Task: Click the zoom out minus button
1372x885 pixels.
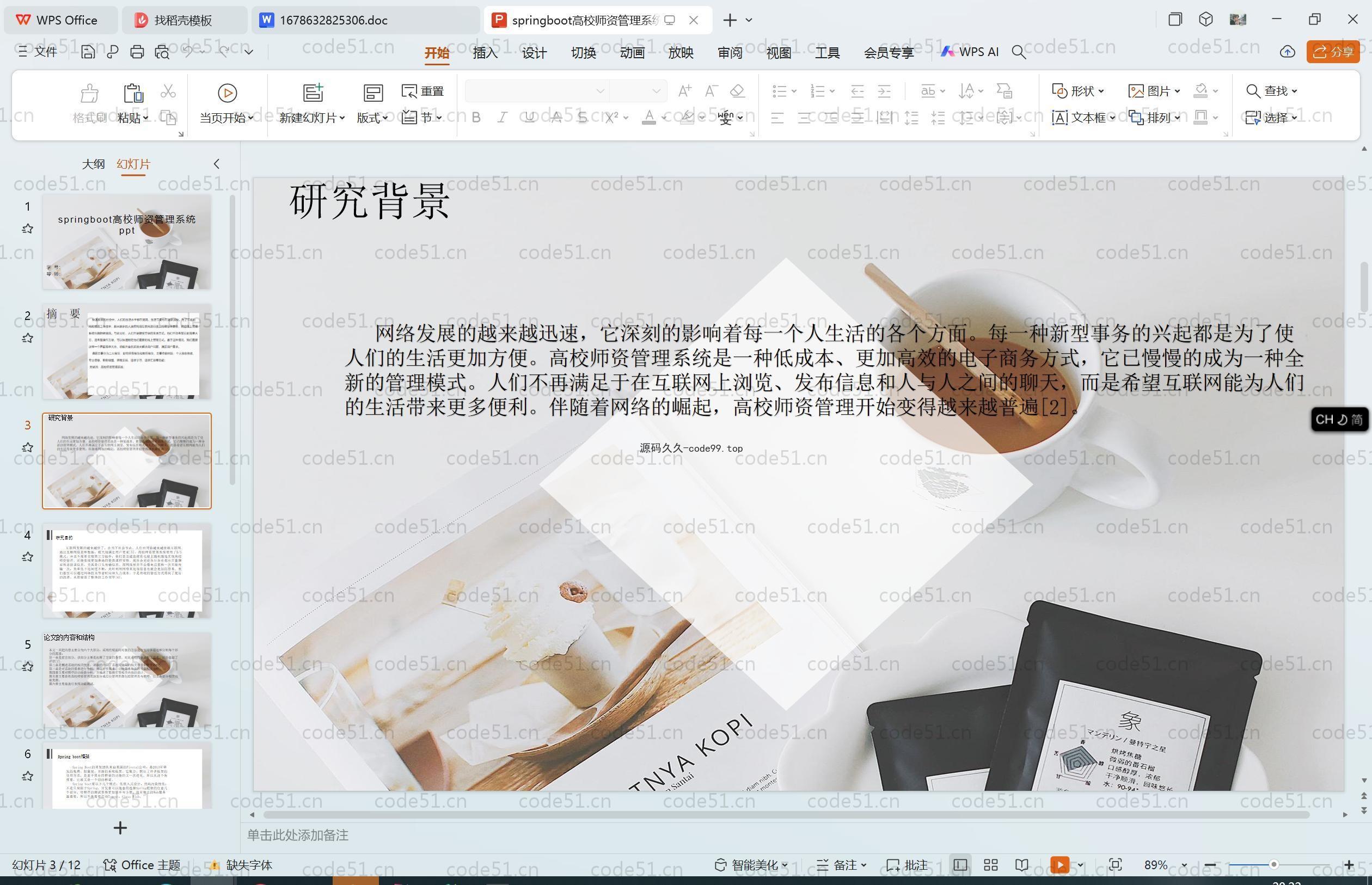Action: (x=1210, y=865)
